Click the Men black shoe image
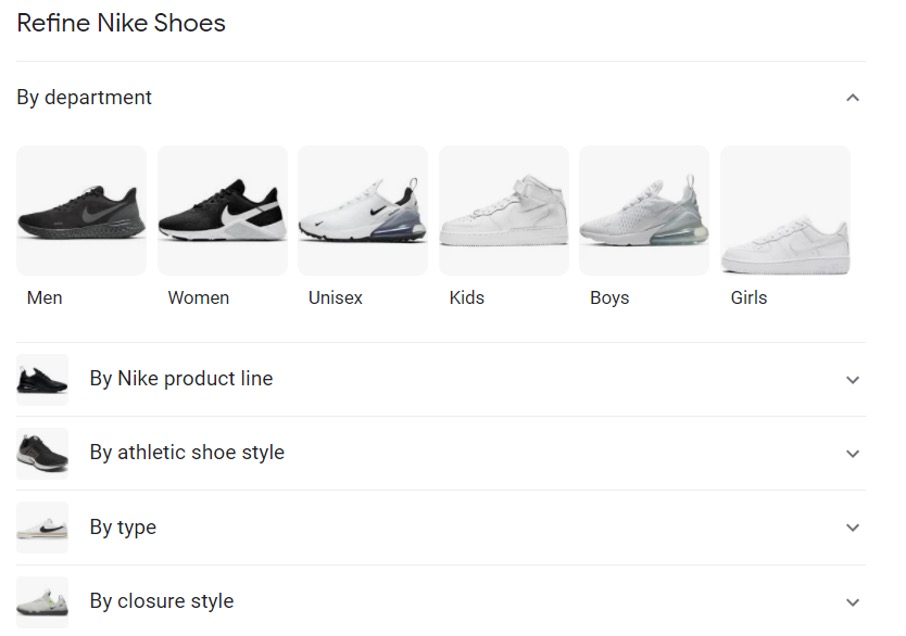906x636 pixels. 81,211
